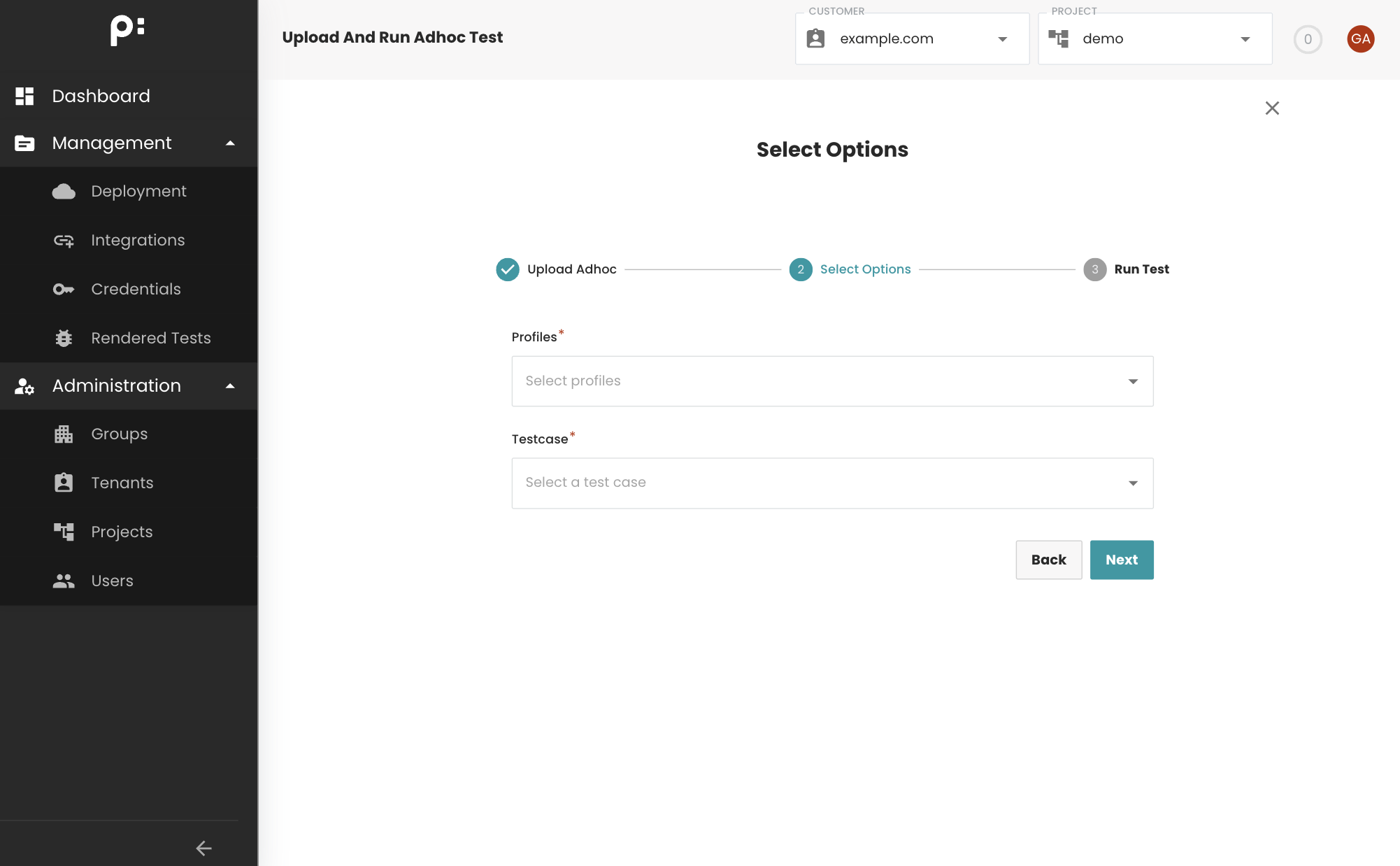Select the Groups building icon
Viewport: 1400px width, 866px height.
click(x=64, y=434)
